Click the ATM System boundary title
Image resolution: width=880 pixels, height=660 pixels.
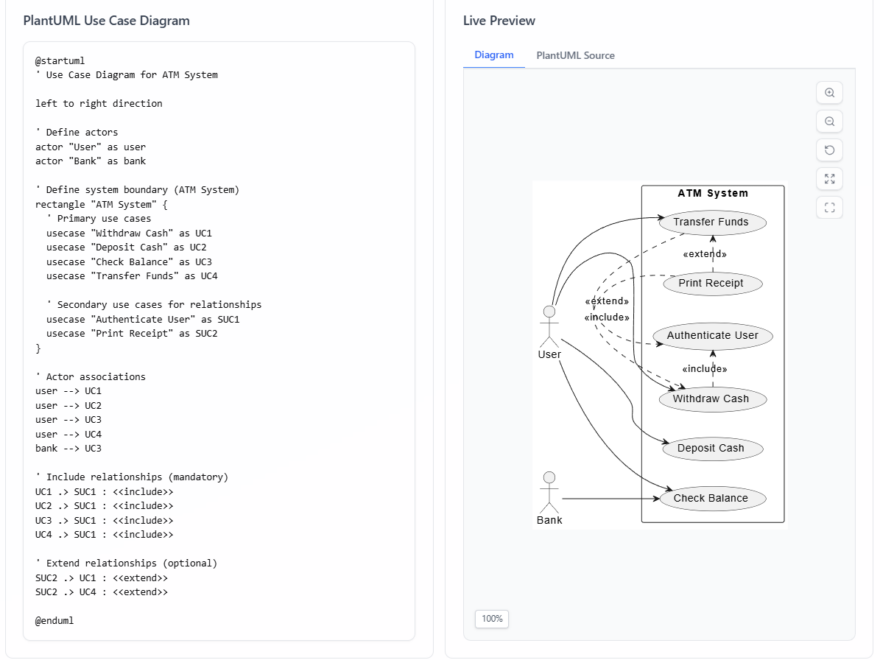pyautogui.click(x=712, y=193)
